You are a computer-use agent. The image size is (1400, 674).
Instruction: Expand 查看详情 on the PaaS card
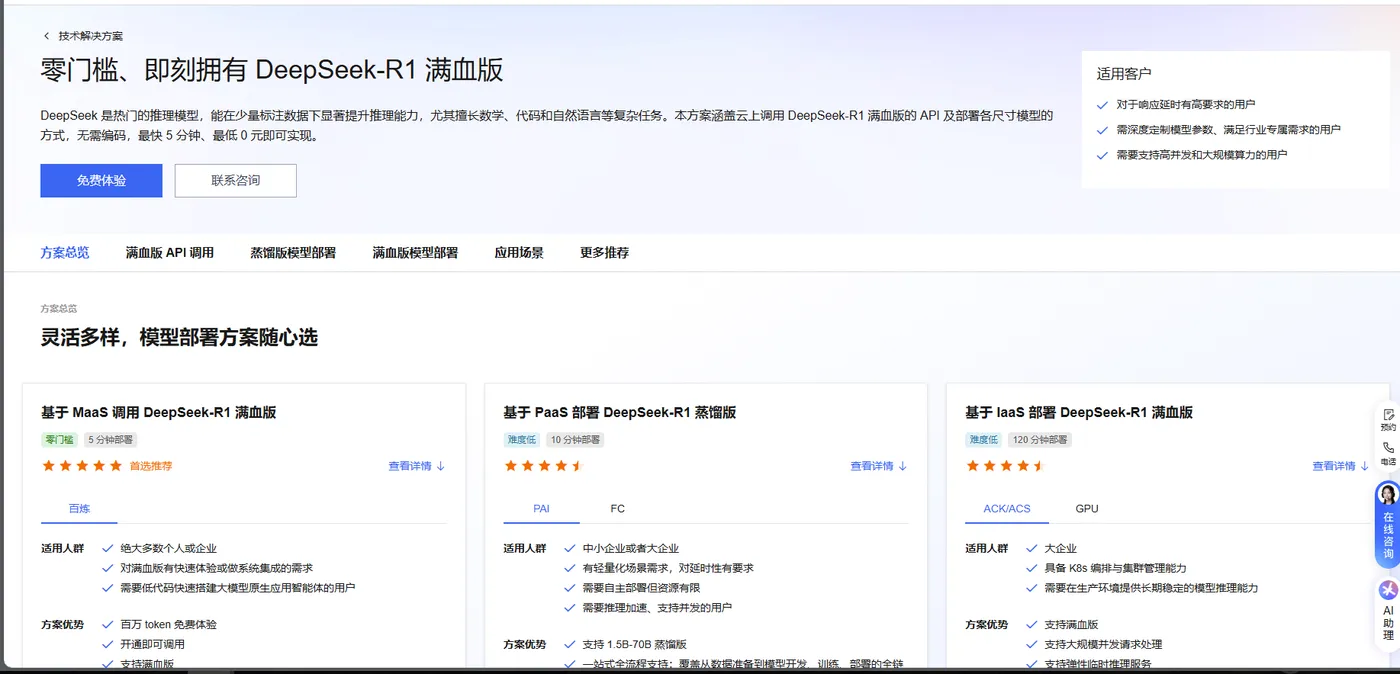tap(878, 466)
